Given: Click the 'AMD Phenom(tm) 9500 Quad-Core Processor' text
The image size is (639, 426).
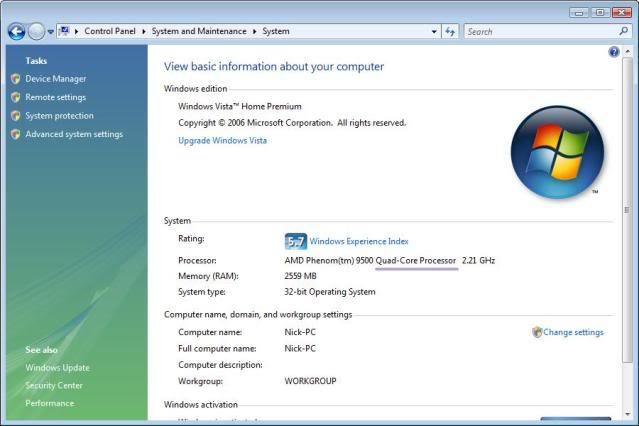Looking at the screenshot, I should pyautogui.click(x=370, y=260).
